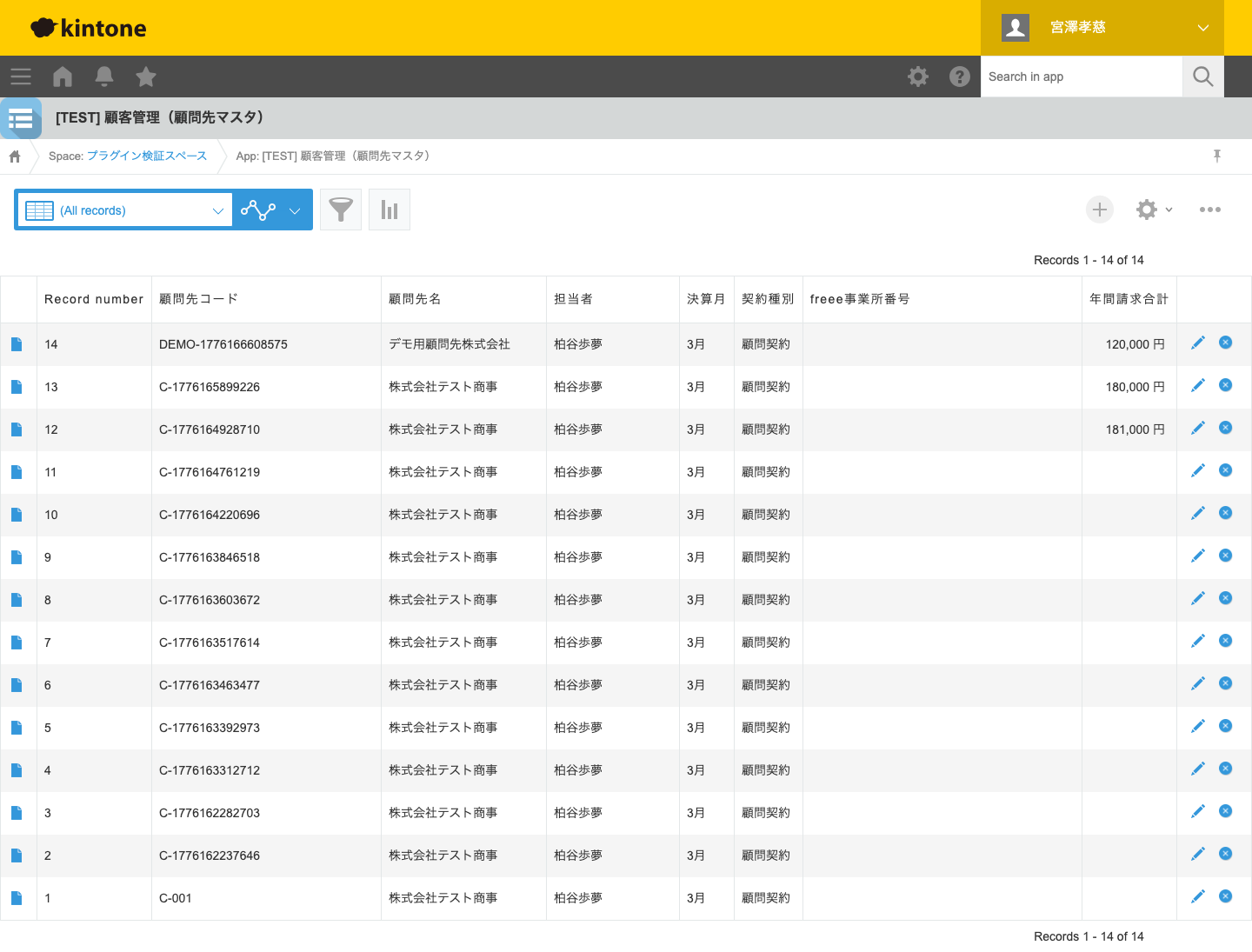Sort by the 顧問先コード column header
Viewport: 1252px width, 952px height.
coord(198,299)
